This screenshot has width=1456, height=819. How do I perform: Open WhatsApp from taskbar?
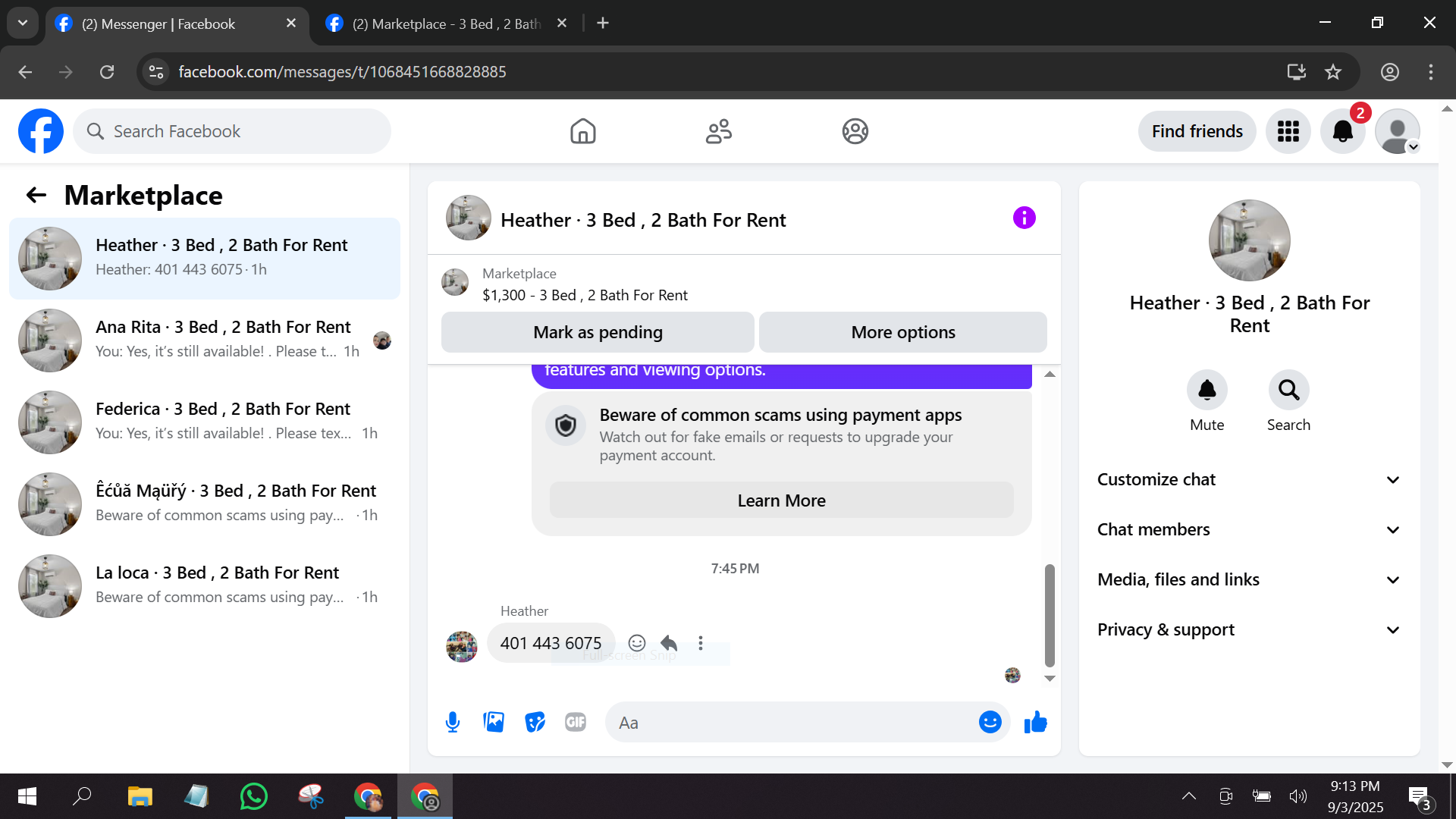(x=253, y=796)
